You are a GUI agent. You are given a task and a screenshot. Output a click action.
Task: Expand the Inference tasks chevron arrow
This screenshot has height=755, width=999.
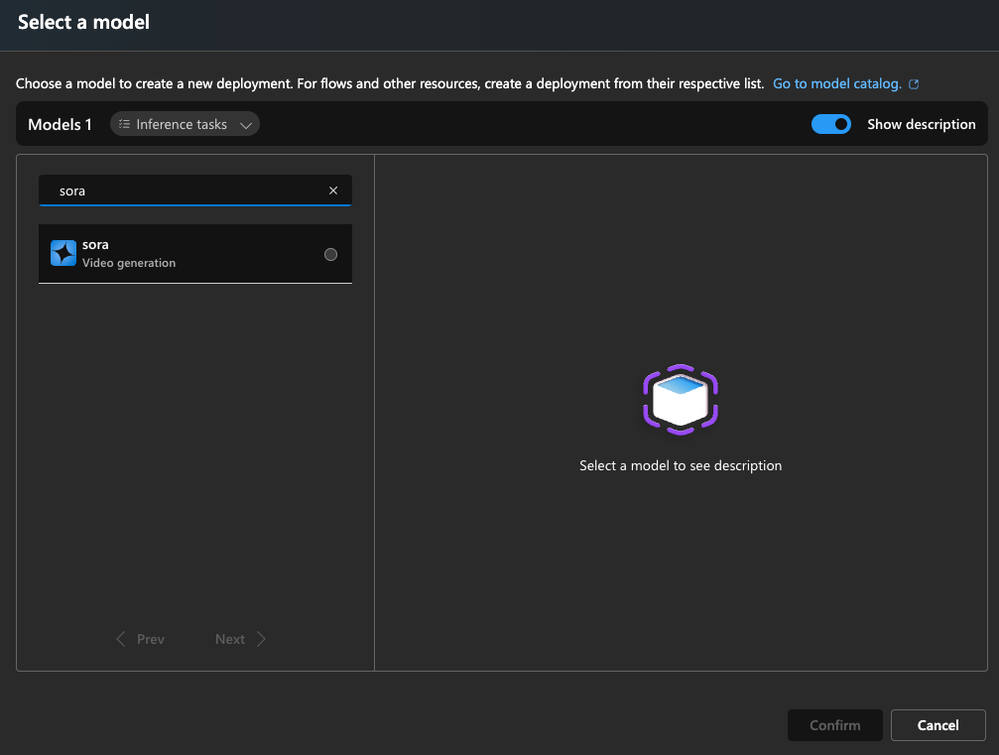(246, 125)
